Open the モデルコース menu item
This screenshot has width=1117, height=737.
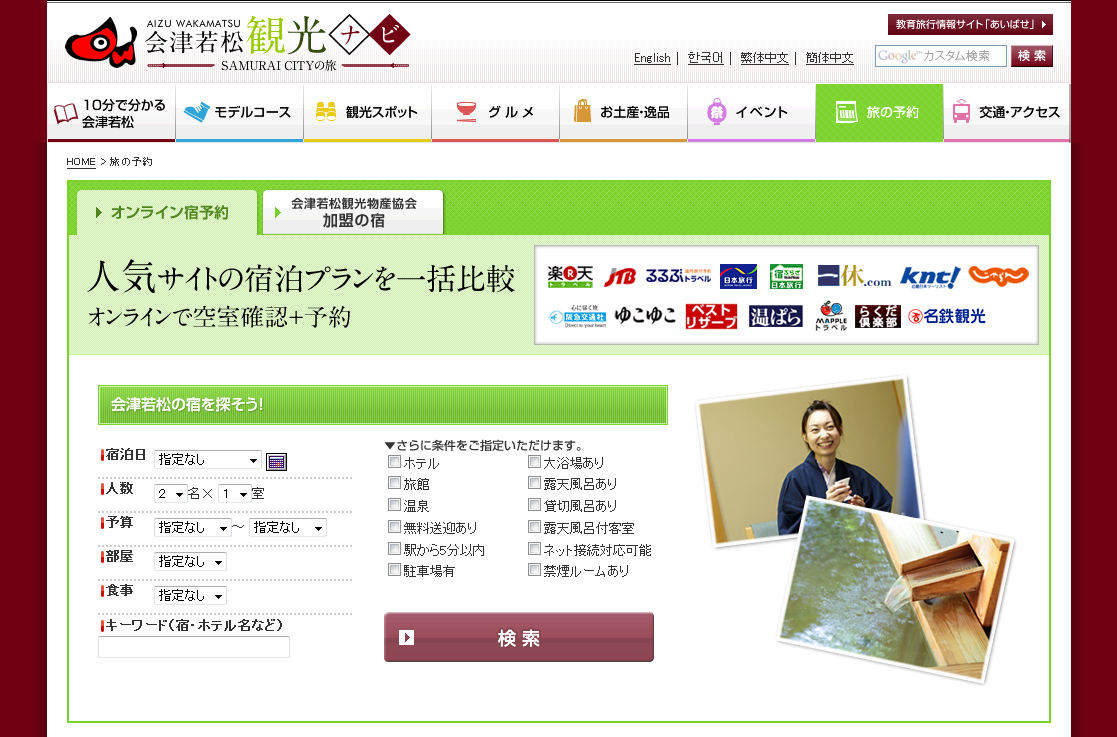tap(239, 113)
